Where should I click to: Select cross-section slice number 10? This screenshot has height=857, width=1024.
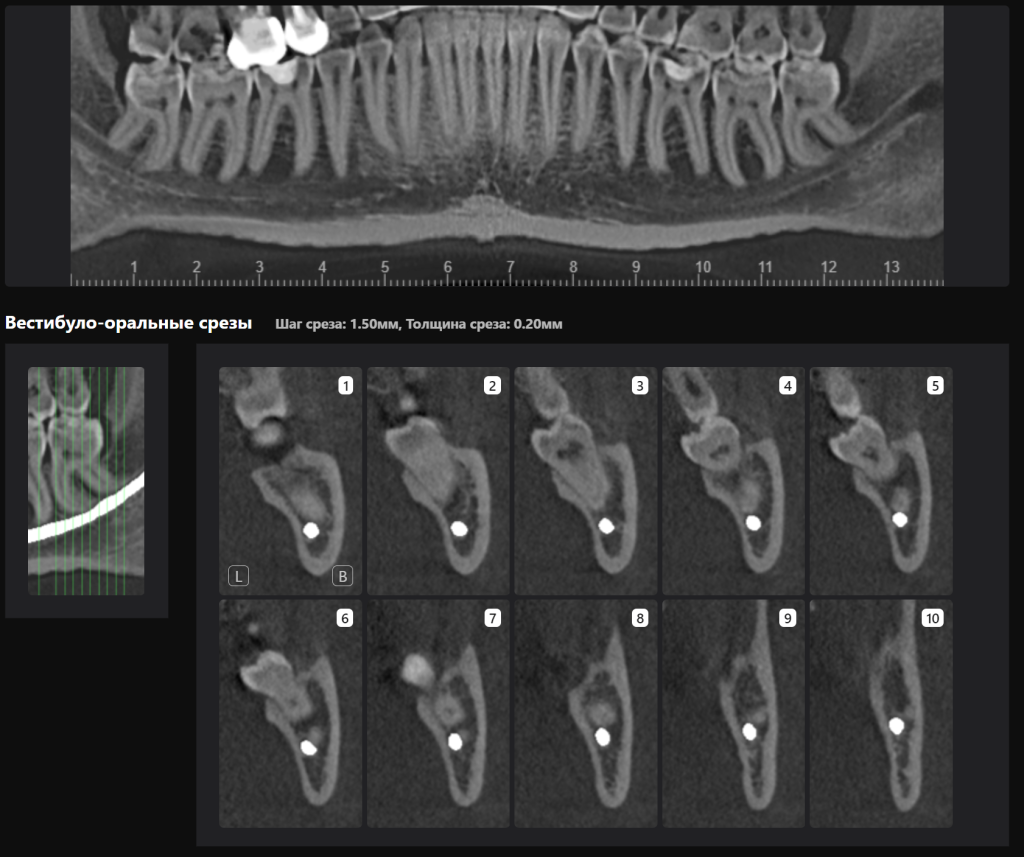pos(881,713)
